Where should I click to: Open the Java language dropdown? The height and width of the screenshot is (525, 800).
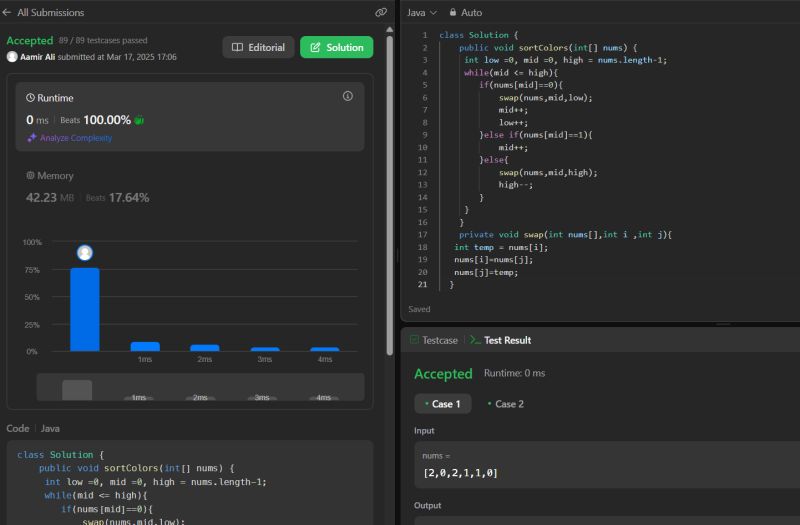(x=421, y=12)
